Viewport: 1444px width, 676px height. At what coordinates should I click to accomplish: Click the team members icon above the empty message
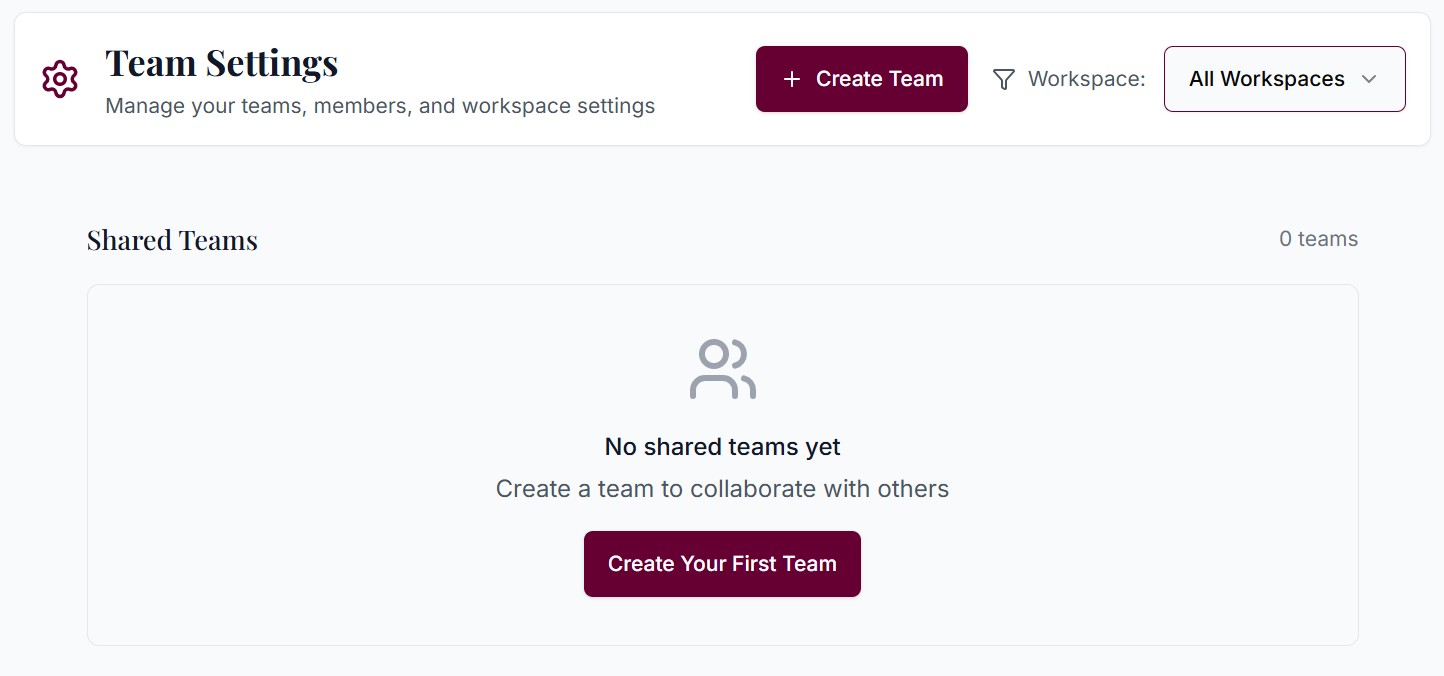point(722,369)
